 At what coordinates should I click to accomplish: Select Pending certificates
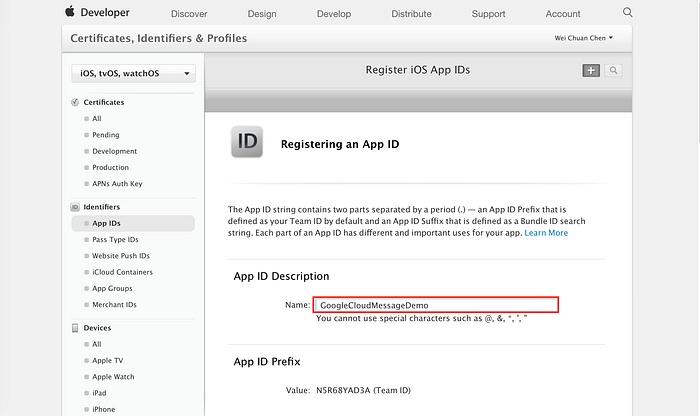106,135
